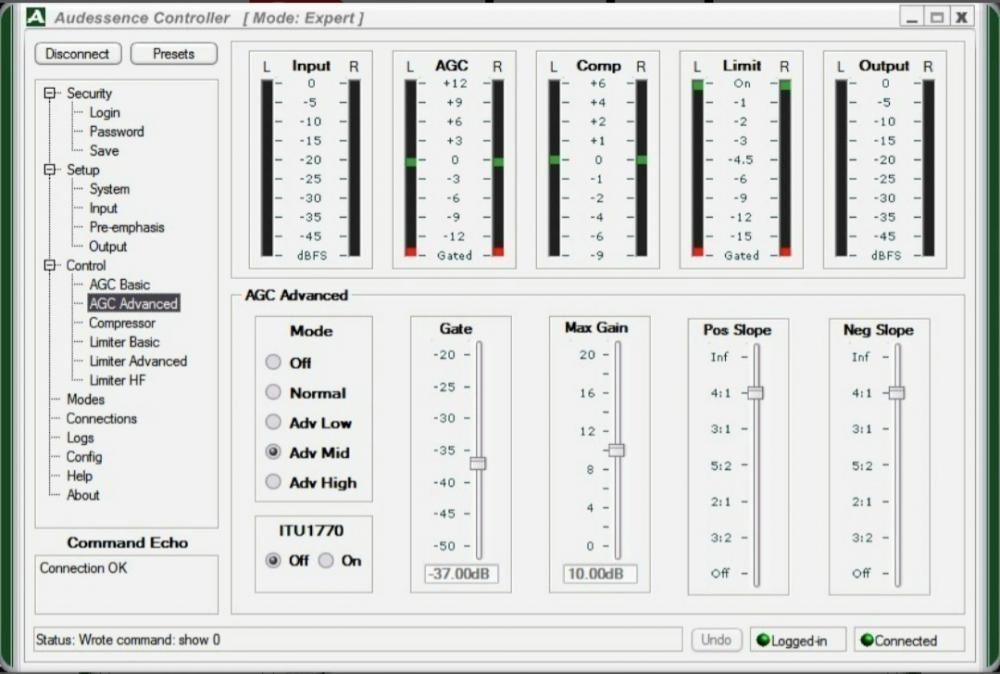Click the Command Echo text box

(126, 584)
